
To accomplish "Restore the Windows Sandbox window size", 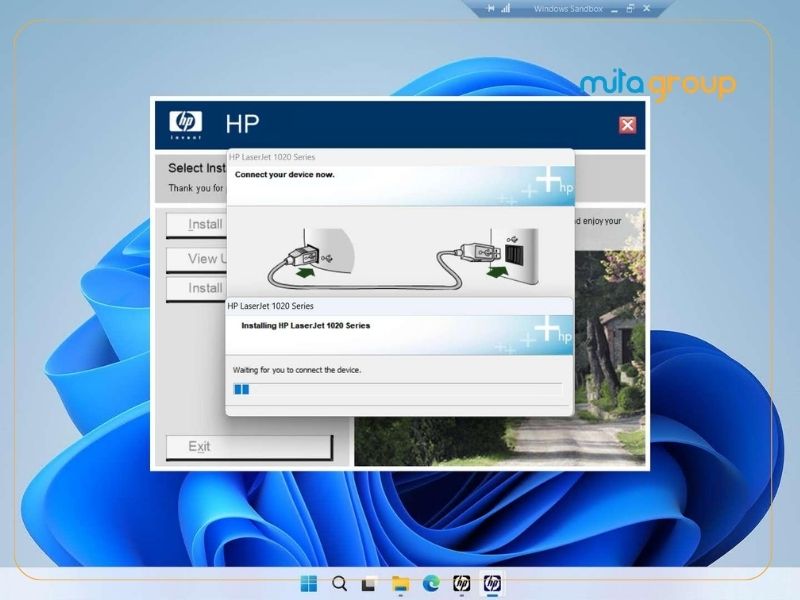I will coord(630,9).
